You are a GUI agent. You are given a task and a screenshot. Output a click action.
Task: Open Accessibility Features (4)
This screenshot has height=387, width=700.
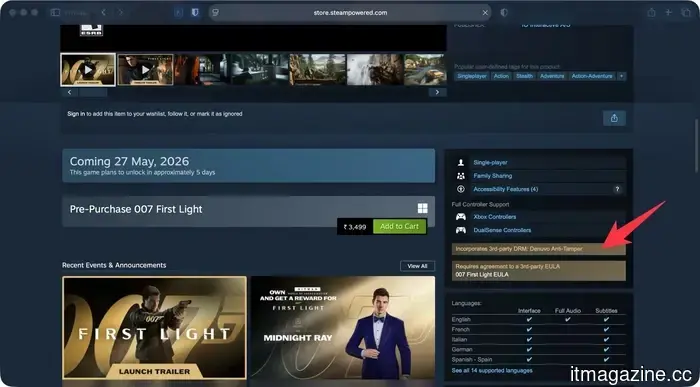click(x=506, y=189)
